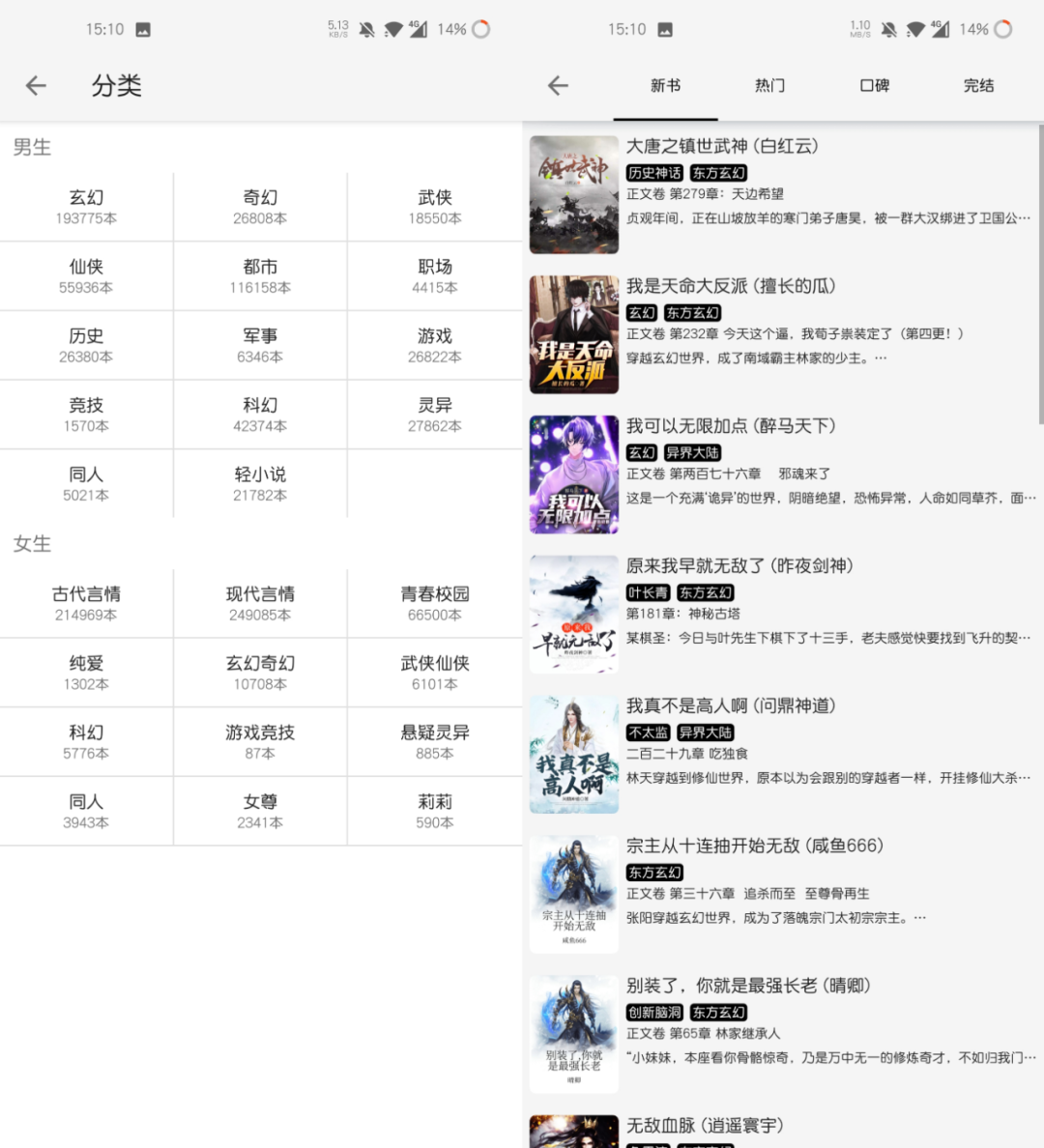Open the 别装了，你就是最强长老 cover
The width and height of the screenshot is (1044, 1148).
tap(574, 1034)
